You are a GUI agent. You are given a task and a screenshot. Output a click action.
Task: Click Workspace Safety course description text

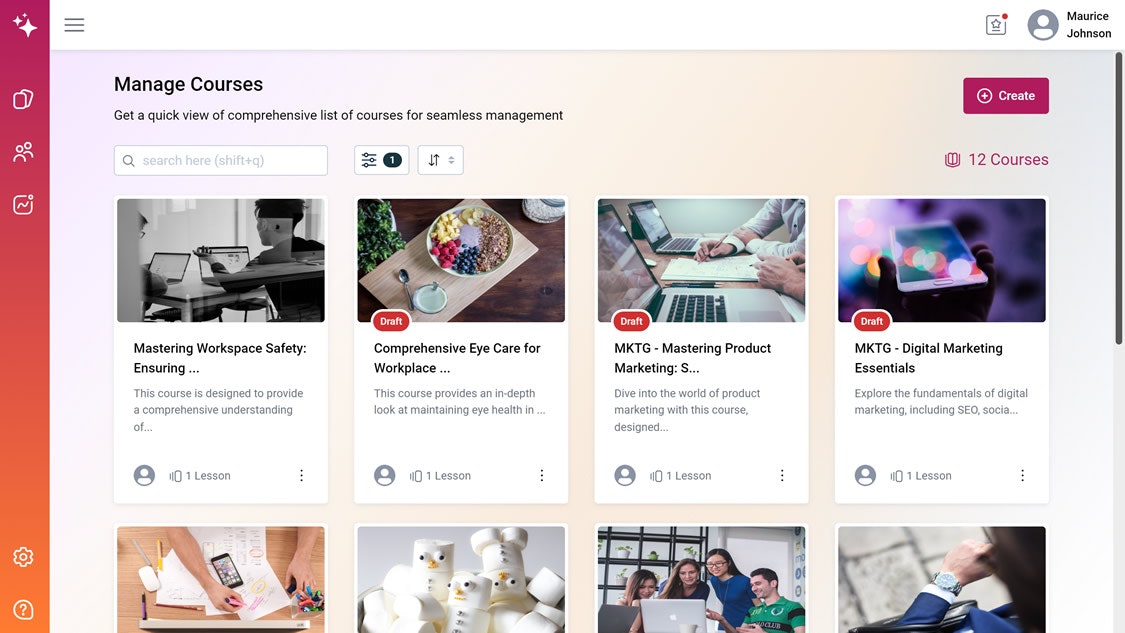[x=218, y=410]
